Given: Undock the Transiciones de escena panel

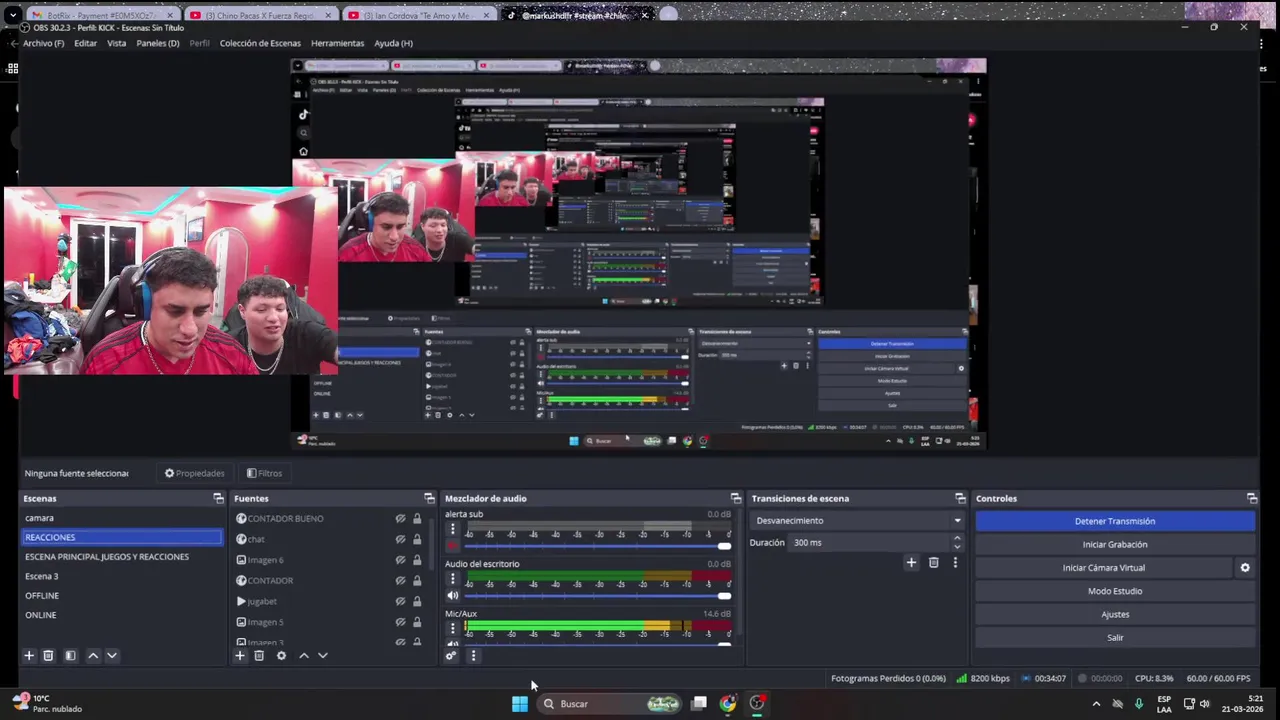Looking at the screenshot, I should pos(960,498).
